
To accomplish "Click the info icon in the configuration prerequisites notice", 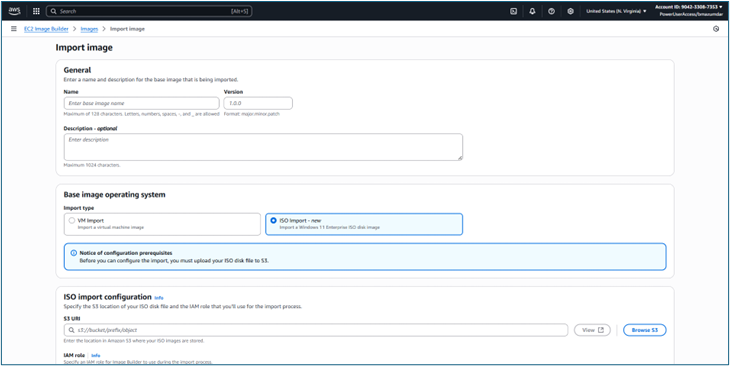I will click(74, 253).
